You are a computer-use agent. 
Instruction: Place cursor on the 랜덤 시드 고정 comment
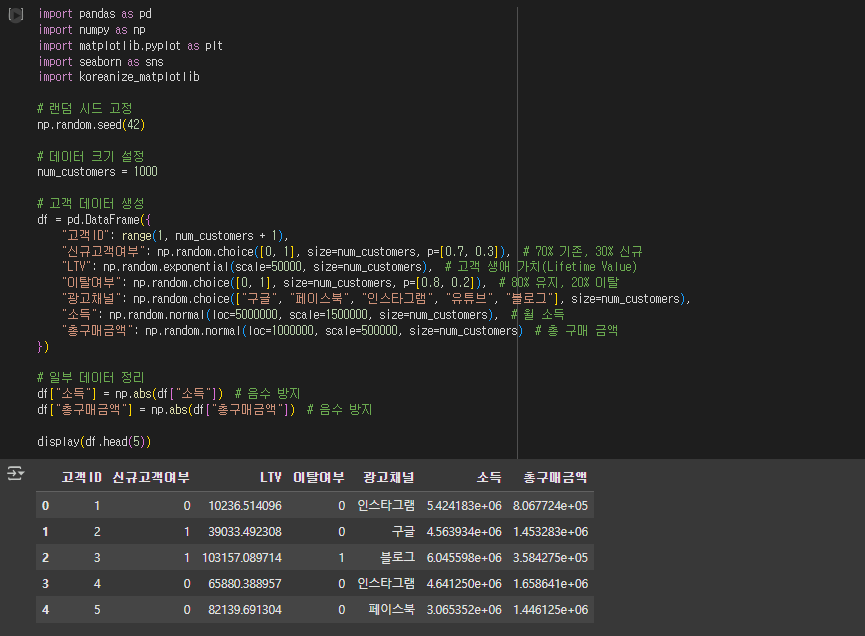pyautogui.click(x=85, y=108)
